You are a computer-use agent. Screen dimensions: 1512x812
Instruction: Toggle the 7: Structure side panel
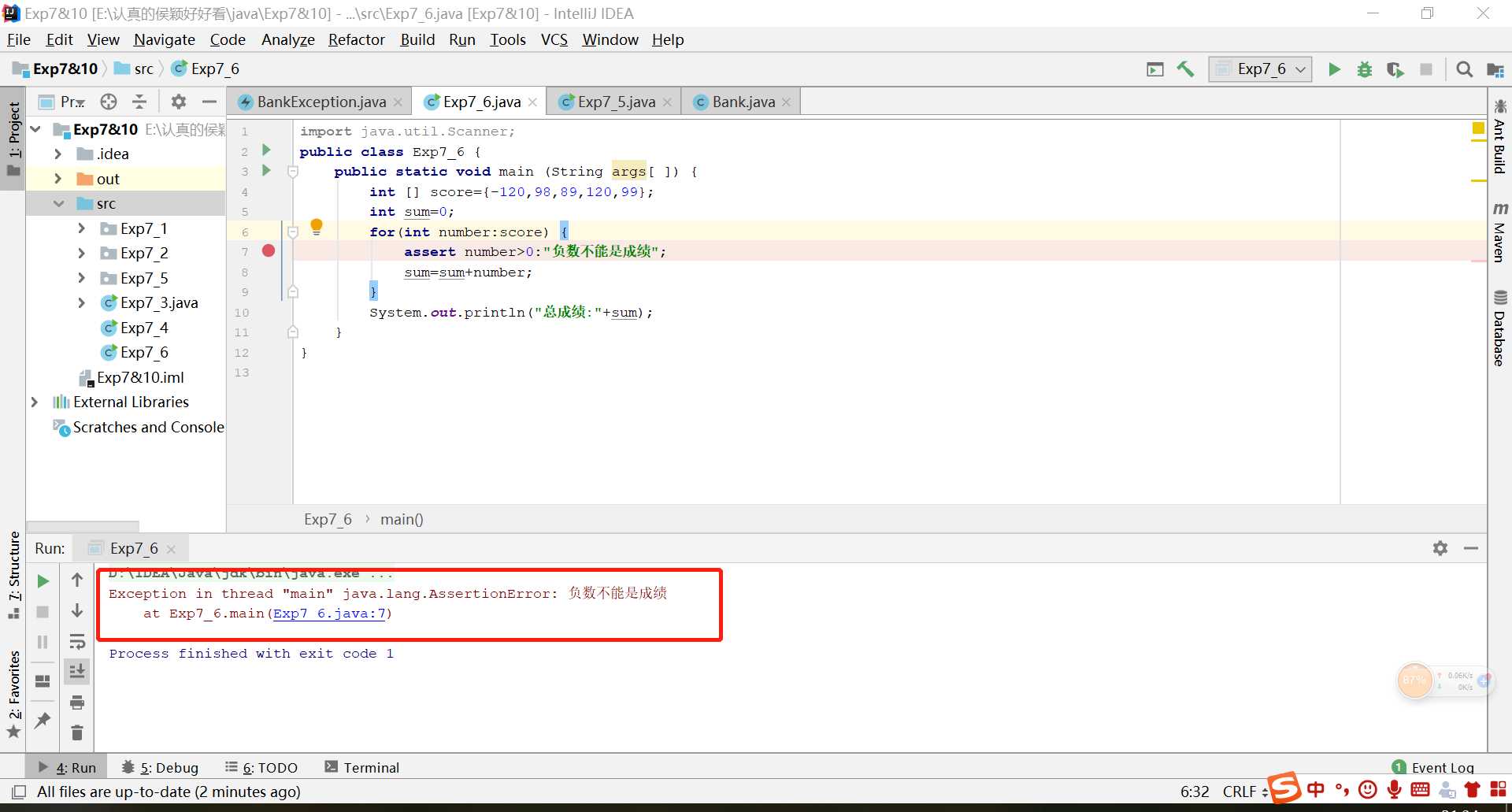[13, 576]
